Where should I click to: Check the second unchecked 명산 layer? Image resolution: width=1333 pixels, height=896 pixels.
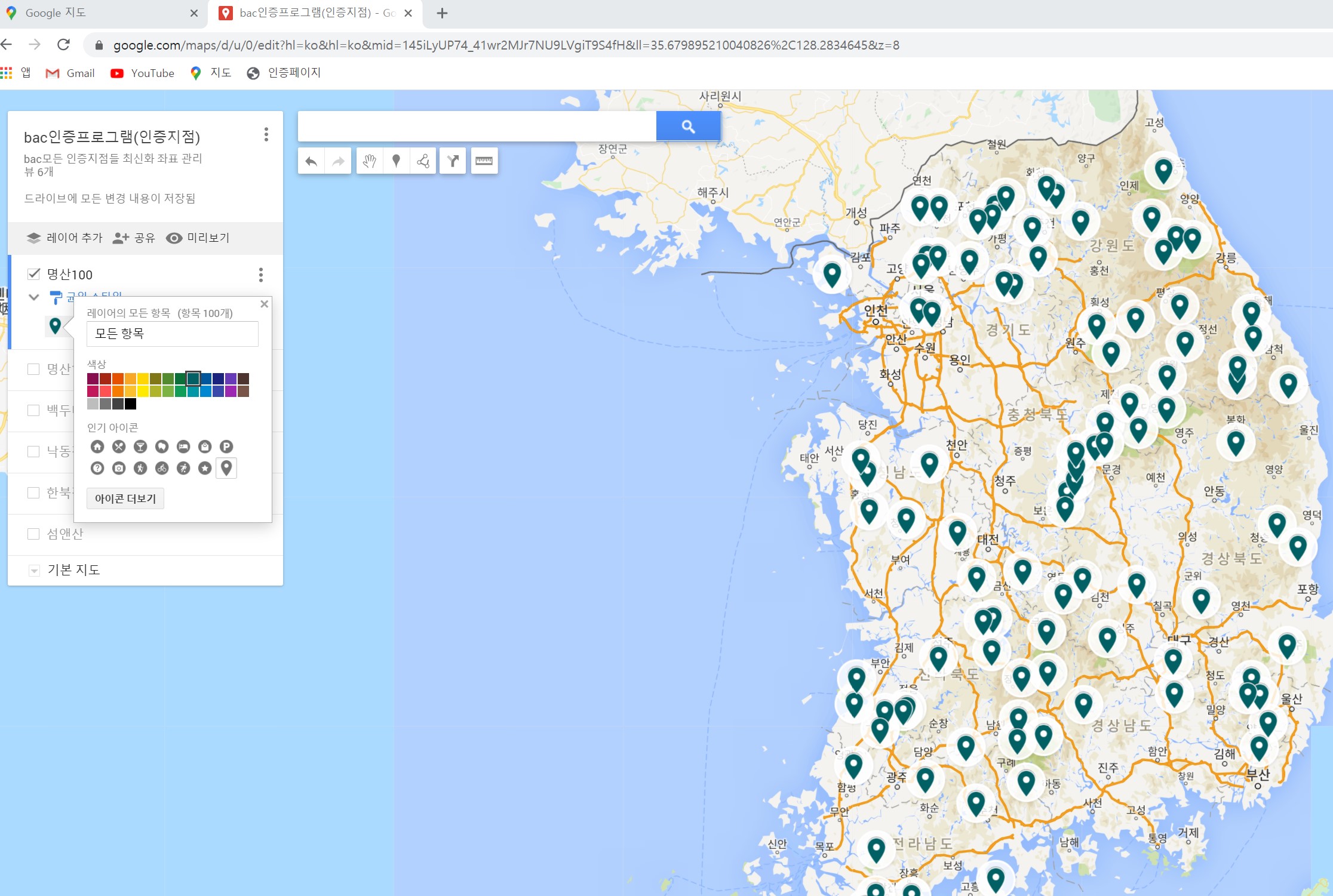pyautogui.click(x=33, y=369)
